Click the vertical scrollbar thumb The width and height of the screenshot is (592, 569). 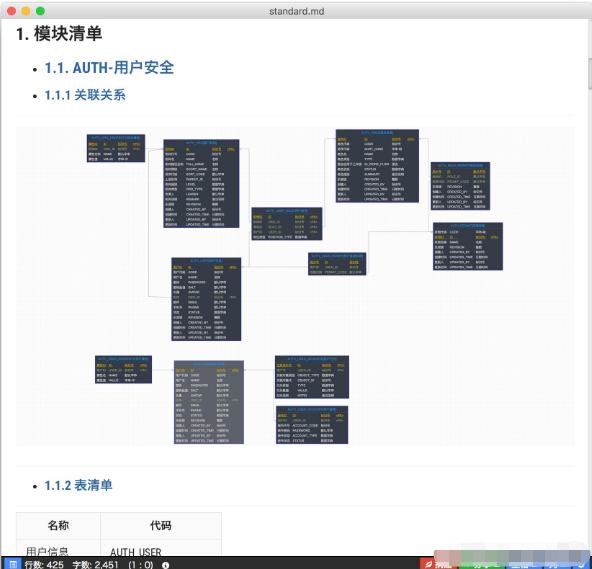tap(590, 74)
